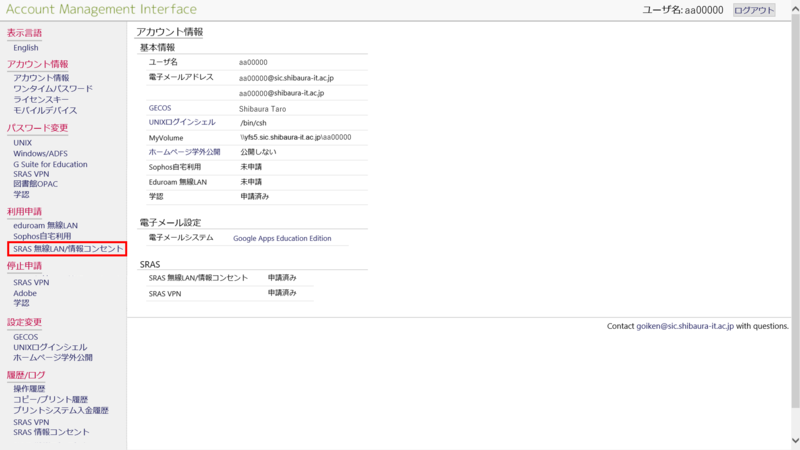Select モバイルデバイス in the sidebar

[x=45, y=111]
